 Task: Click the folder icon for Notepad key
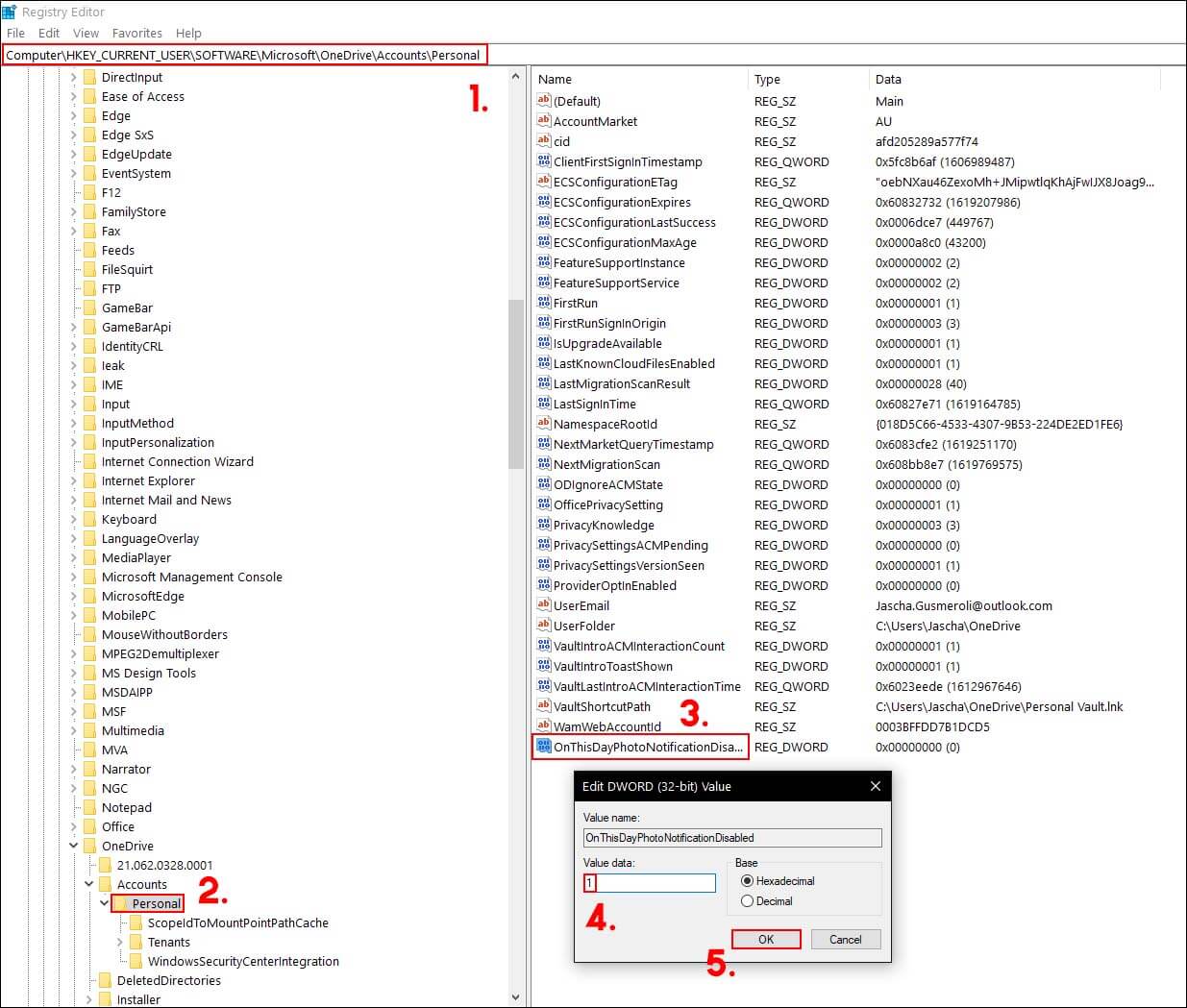coord(90,807)
